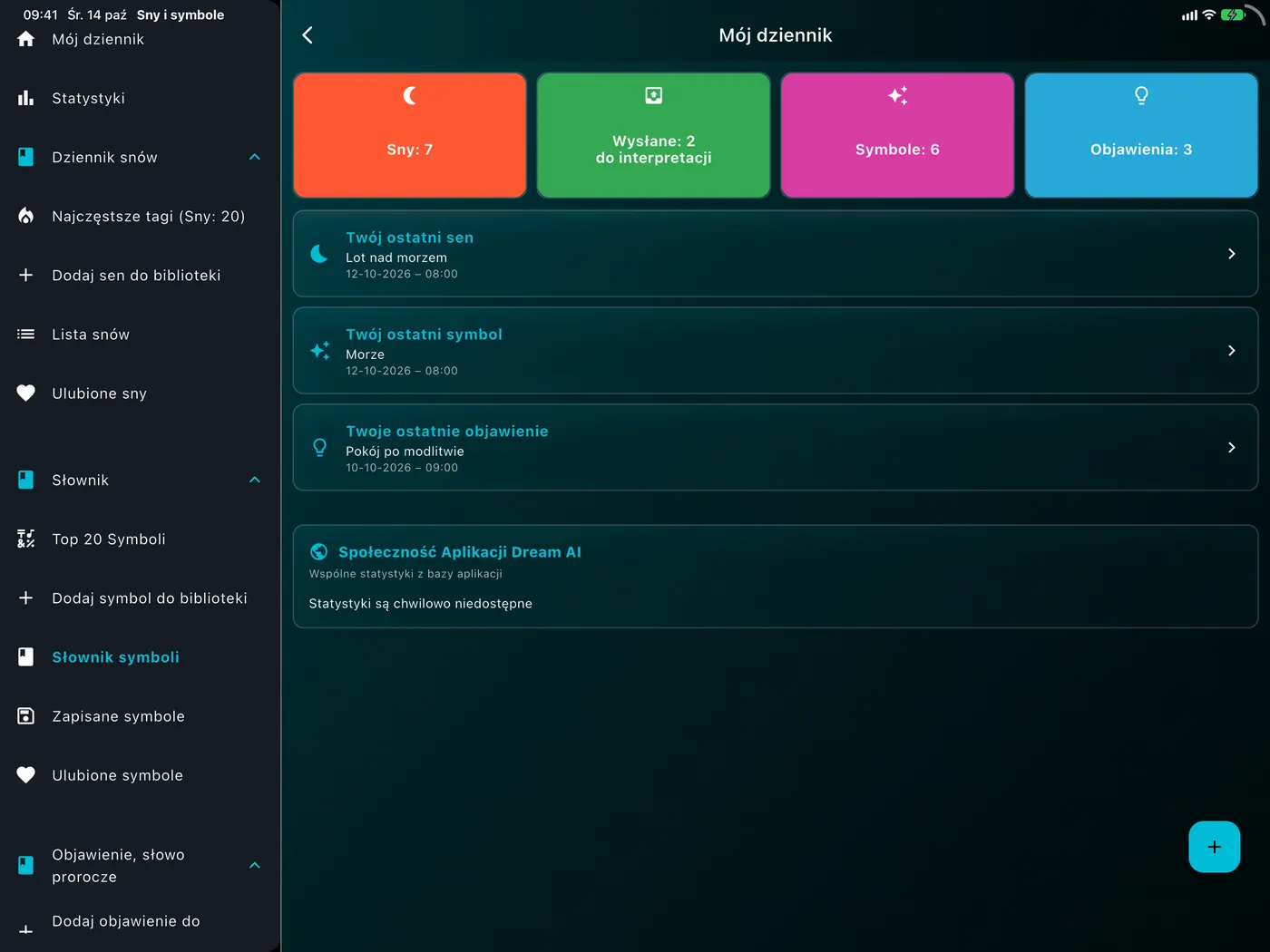
Task: Tap the home icon beside Mój dziennik
Action: 25,39
